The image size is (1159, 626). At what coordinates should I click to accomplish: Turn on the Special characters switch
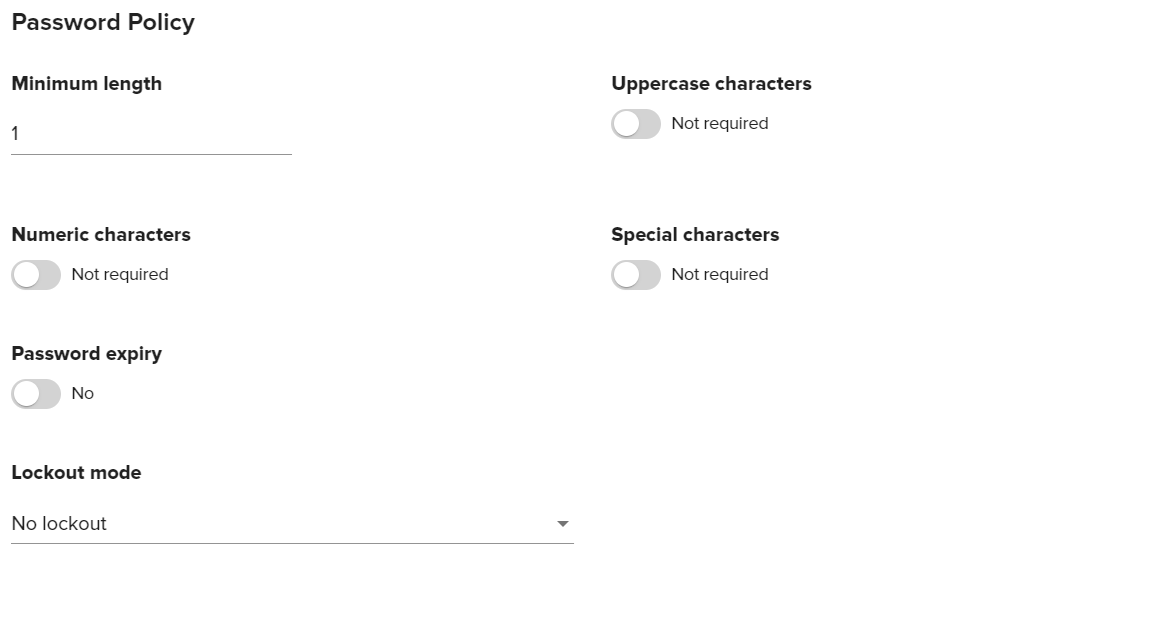tap(636, 275)
